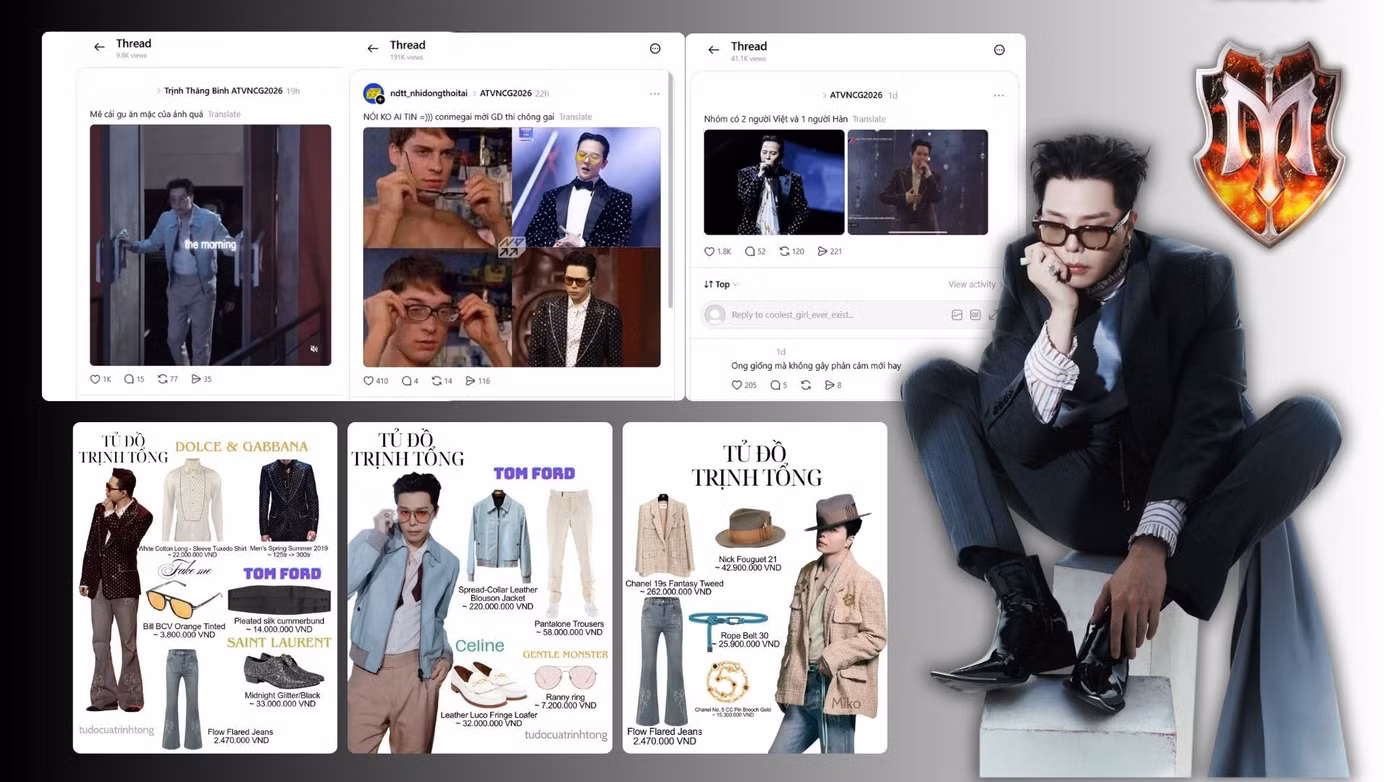This screenshot has width=1390, height=782.
Task: Go back from the 41.1K views thread
Action: click(x=713, y=49)
